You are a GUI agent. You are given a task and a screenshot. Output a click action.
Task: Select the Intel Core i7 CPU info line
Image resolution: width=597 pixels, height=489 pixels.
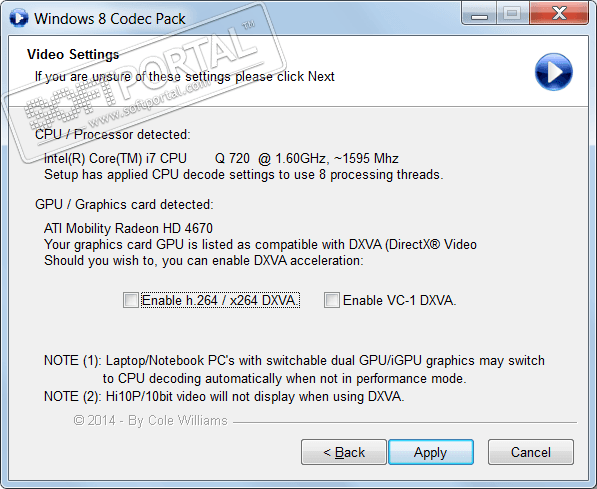point(221,158)
